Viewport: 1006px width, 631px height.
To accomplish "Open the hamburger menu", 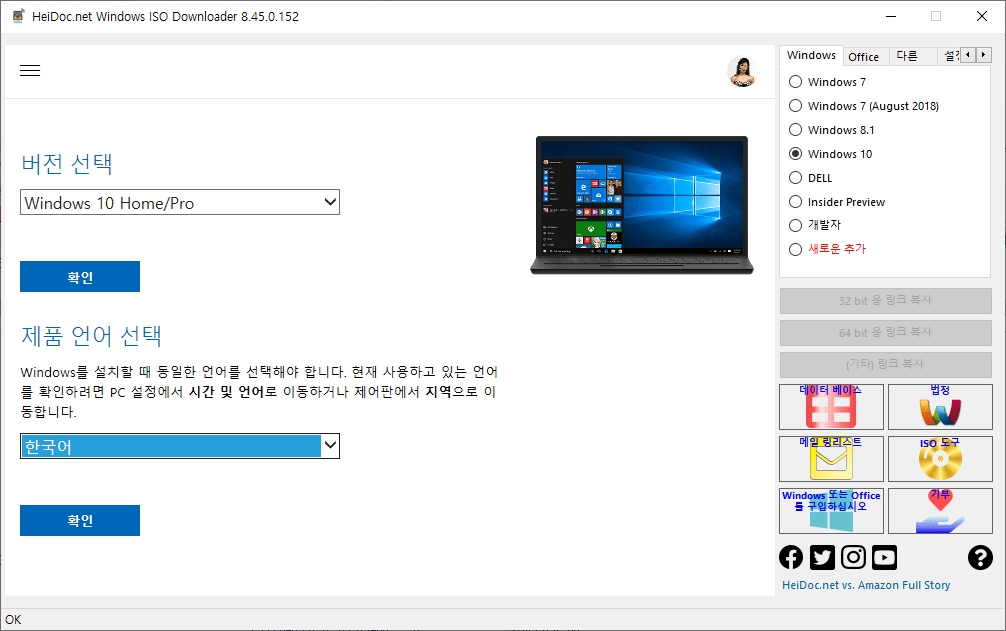I will 30,70.
